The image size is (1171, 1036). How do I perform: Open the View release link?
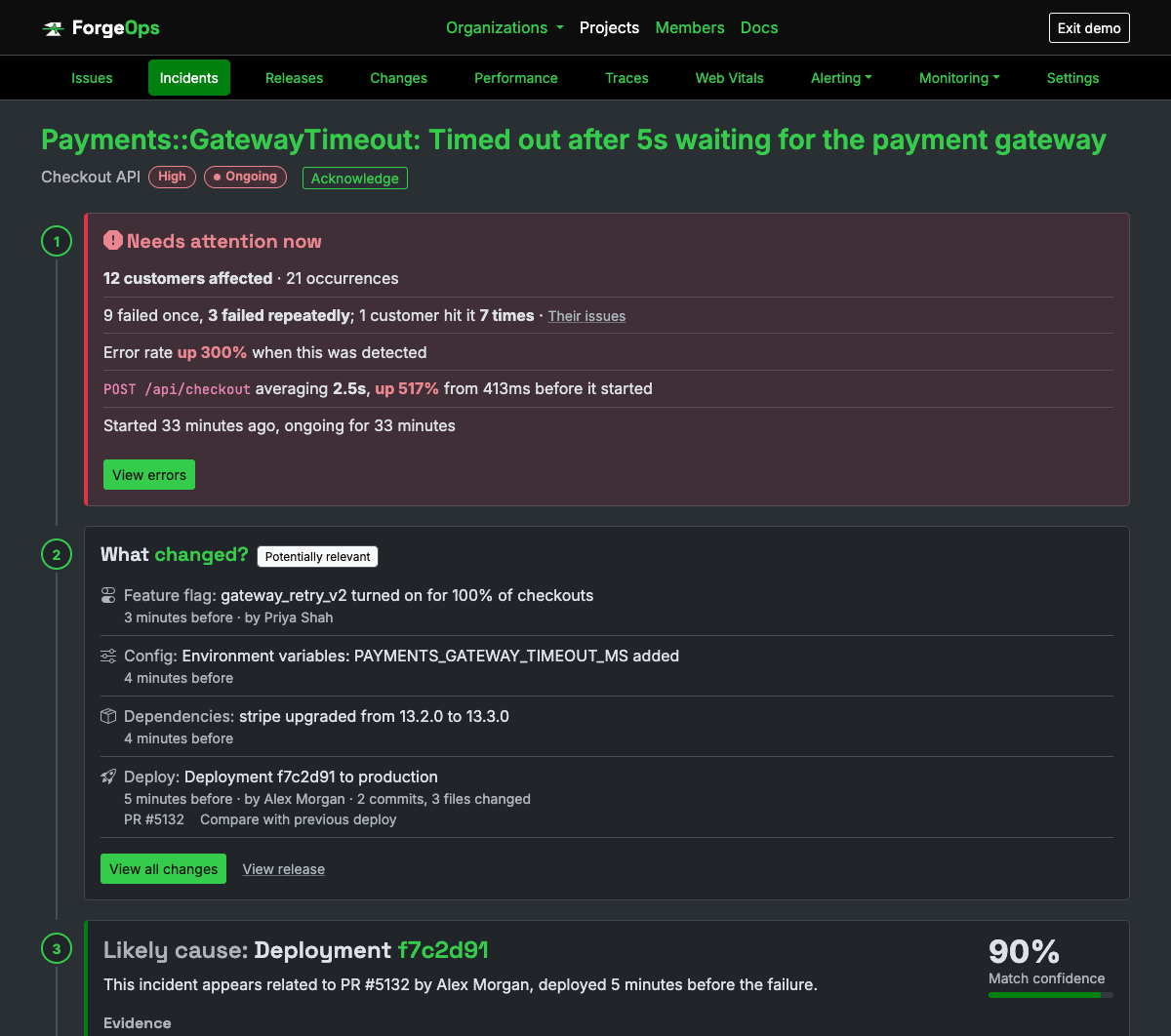tap(284, 869)
